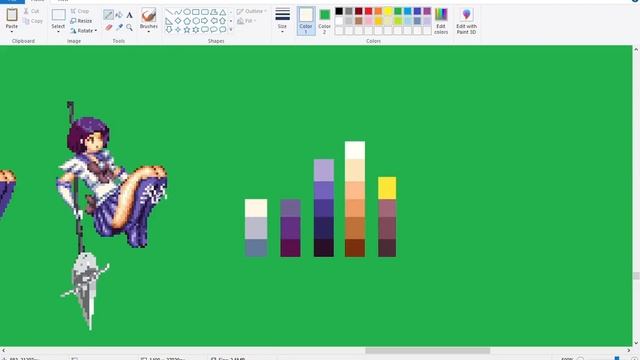Viewport: 640px width, 360px height.
Task: Choose the Four-point star shape
Action: 178,30
